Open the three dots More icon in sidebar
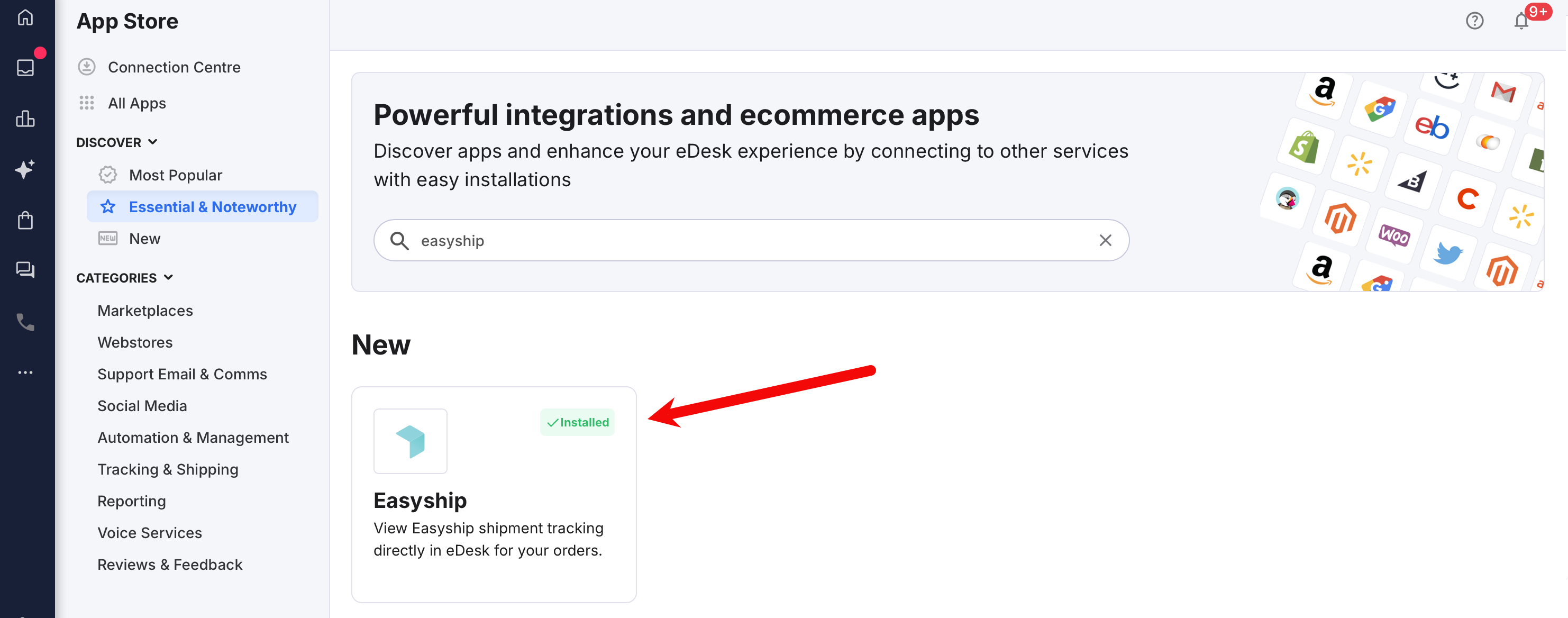Screen dimensions: 1568x618 pyautogui.click(x=25, y=372)
